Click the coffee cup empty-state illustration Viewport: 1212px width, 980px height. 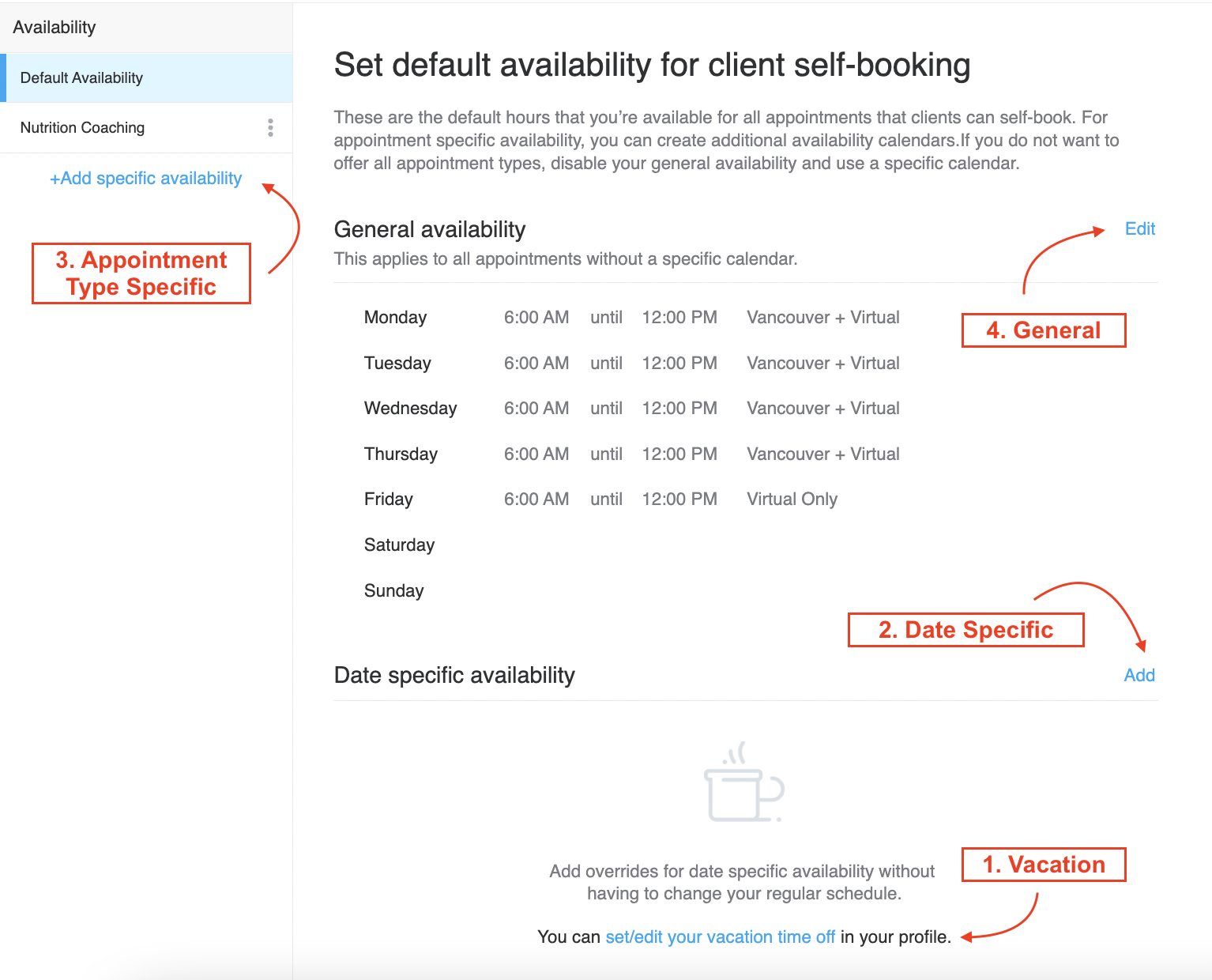pos(743,783)
